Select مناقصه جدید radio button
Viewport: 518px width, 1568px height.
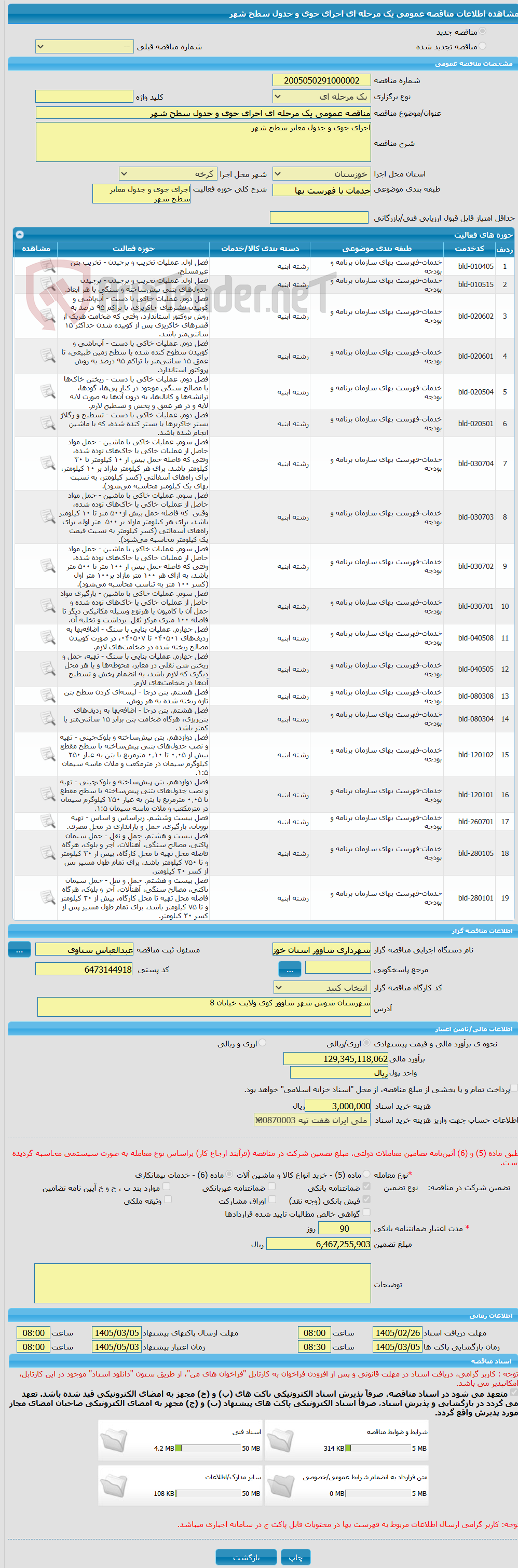tap(482, 31)
